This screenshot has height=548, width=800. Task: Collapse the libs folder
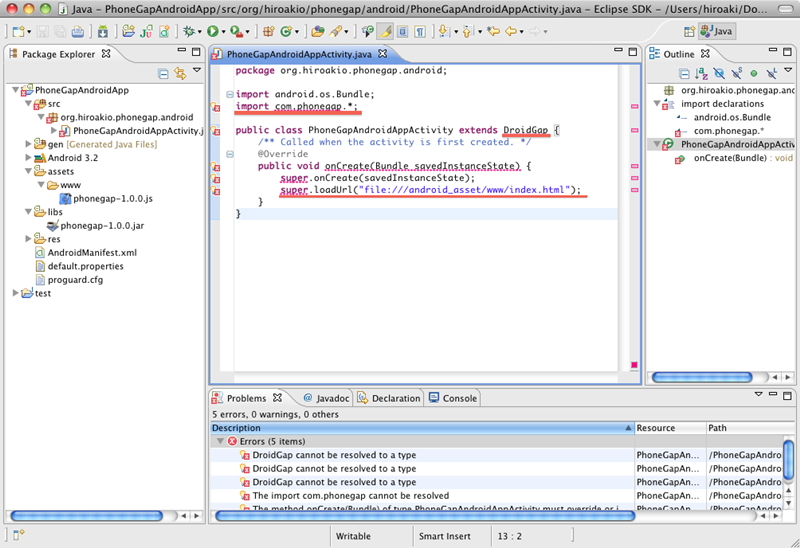tap(29, 212)
